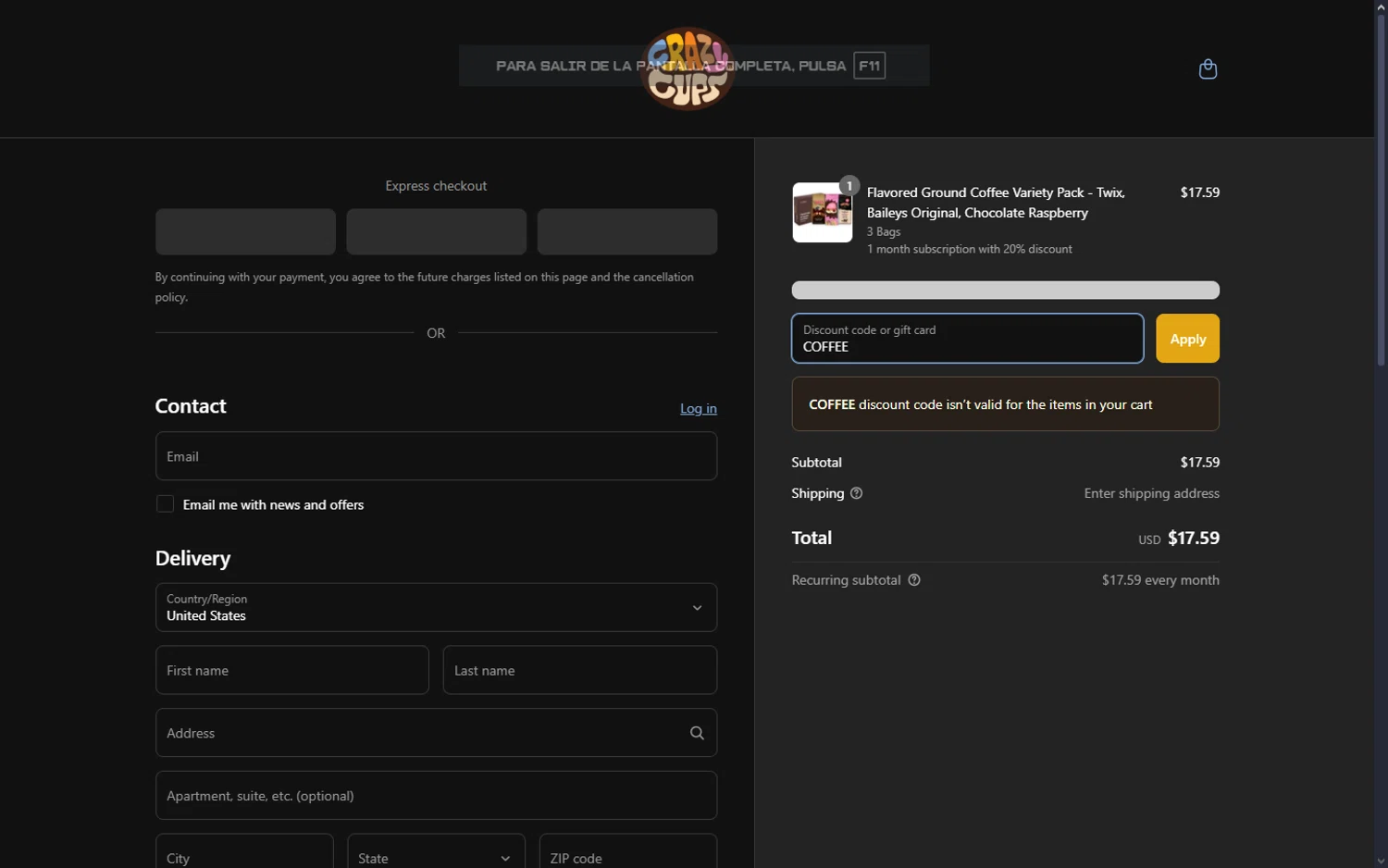
Task: Click the invalid COFFEE discount error message
Action: [x=1005, y=404]
